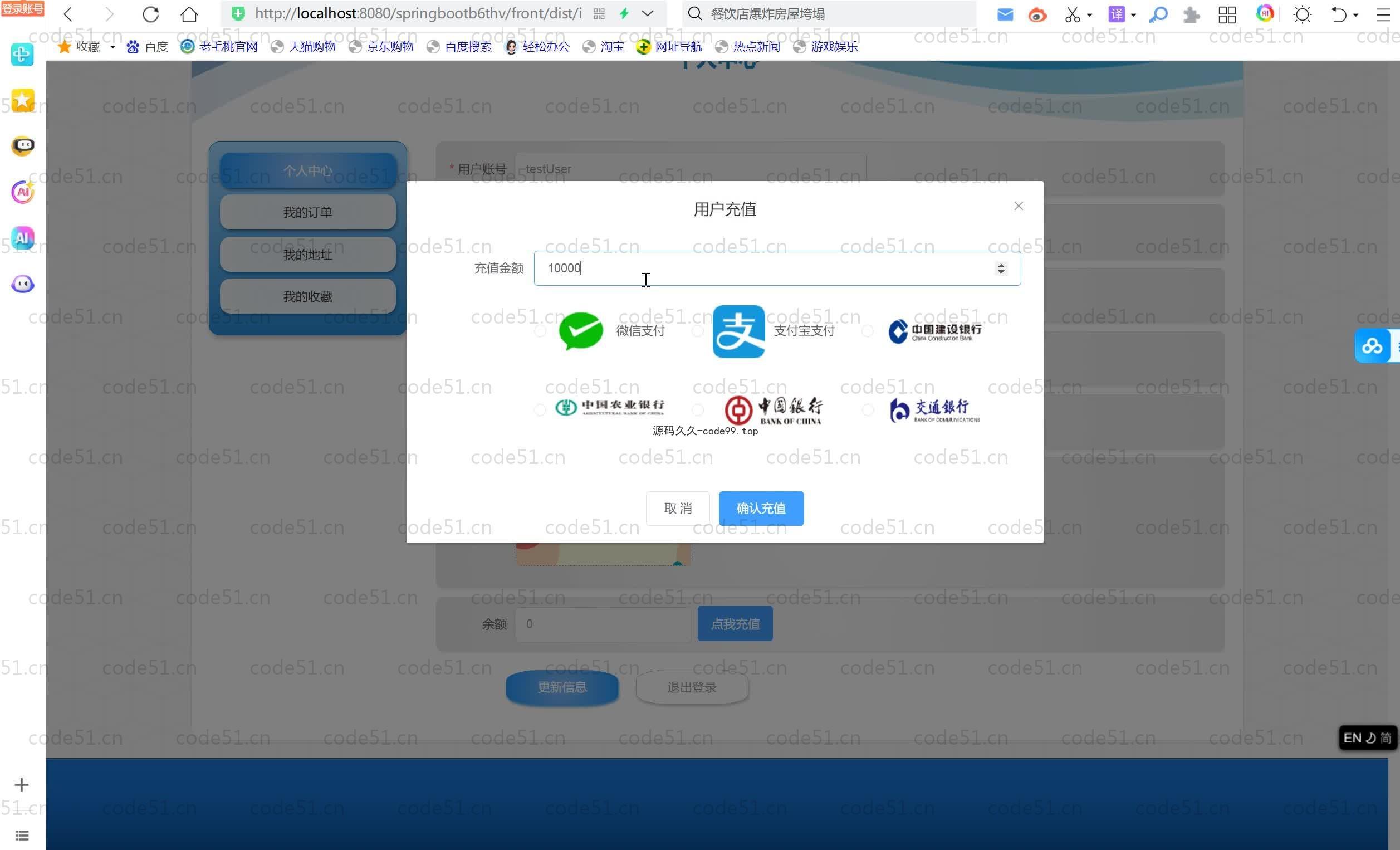The height and width of the screenshot is (850, 1400).
Task: Click the 确认充值 button
Action: (761, 508)
